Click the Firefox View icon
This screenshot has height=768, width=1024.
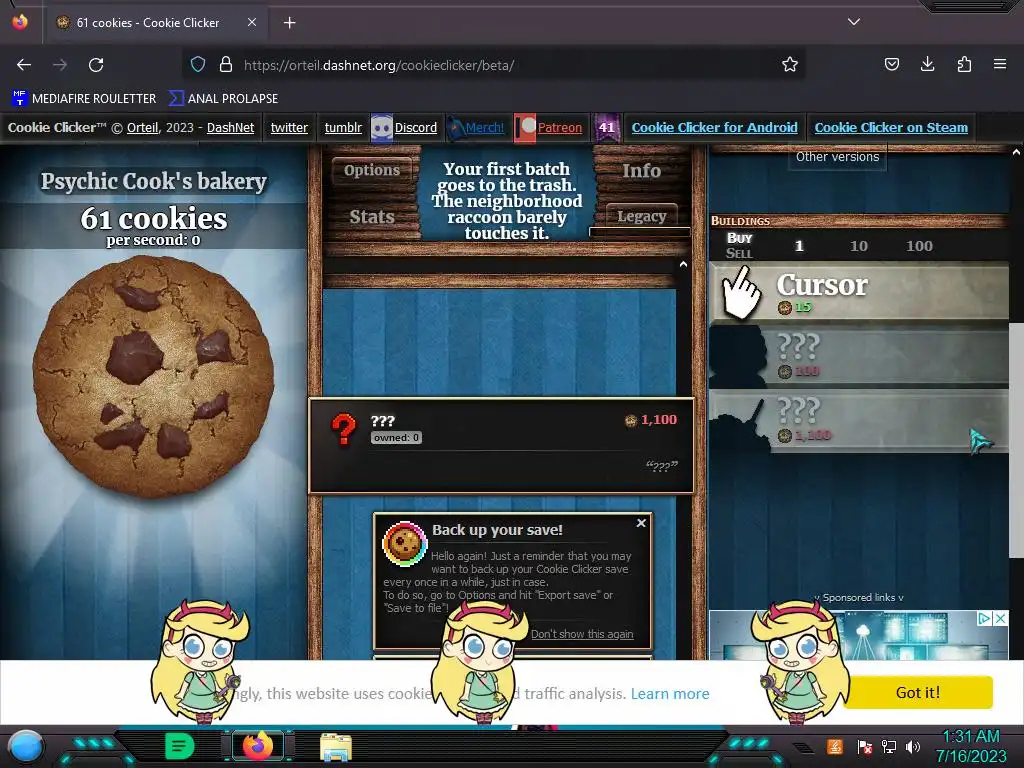20,22
